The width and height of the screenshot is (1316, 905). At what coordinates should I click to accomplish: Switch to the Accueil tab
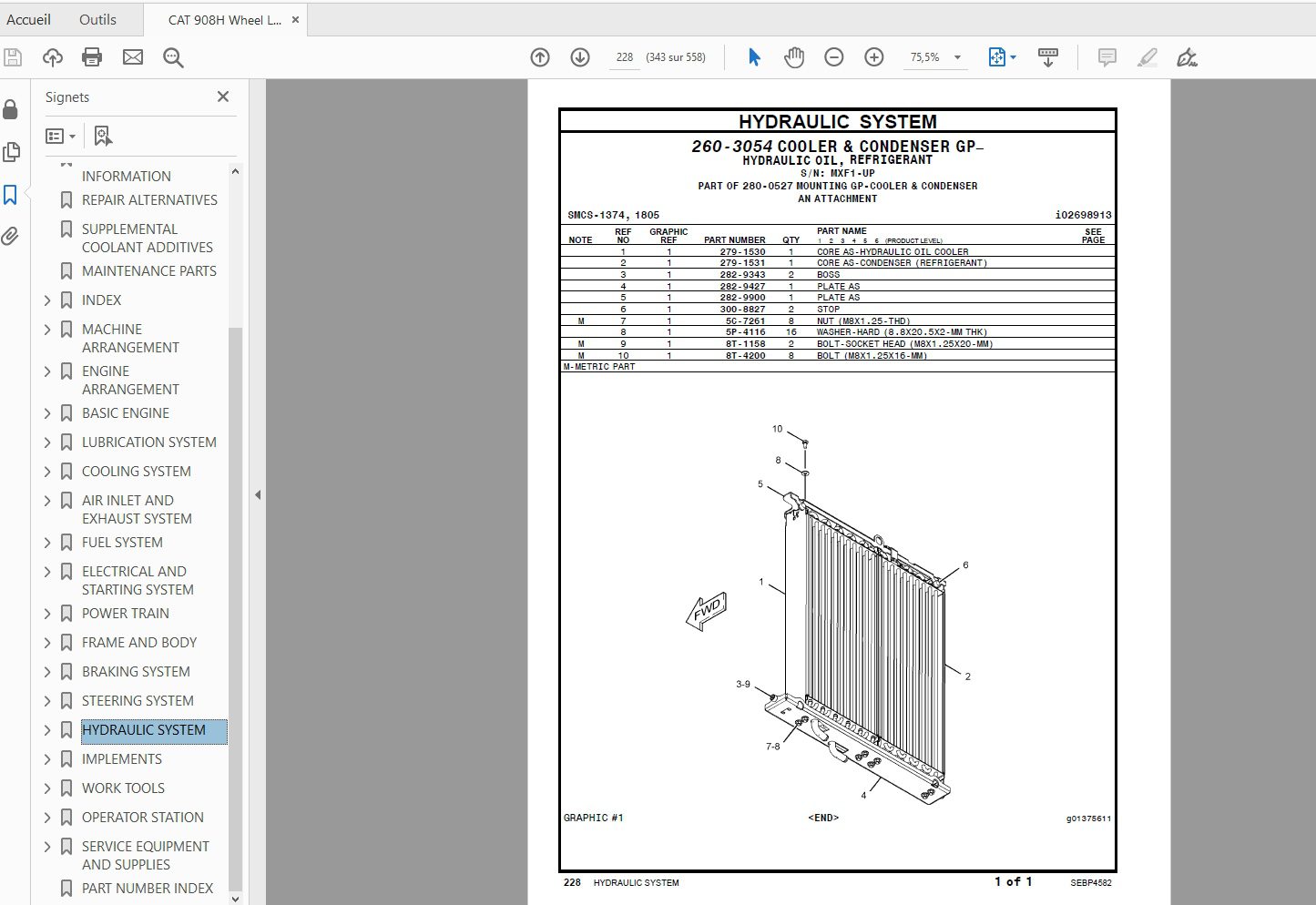click(x=29, y=19)
